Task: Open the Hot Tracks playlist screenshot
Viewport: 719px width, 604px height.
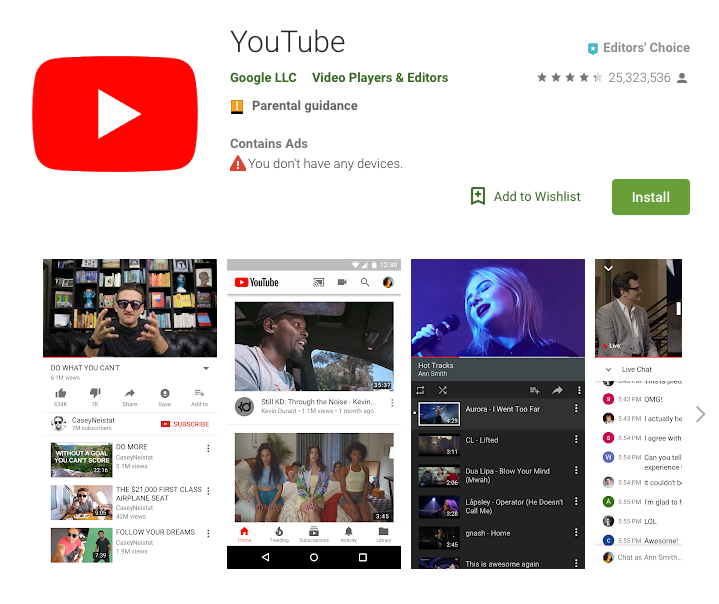Action: (x=498, y=414)
